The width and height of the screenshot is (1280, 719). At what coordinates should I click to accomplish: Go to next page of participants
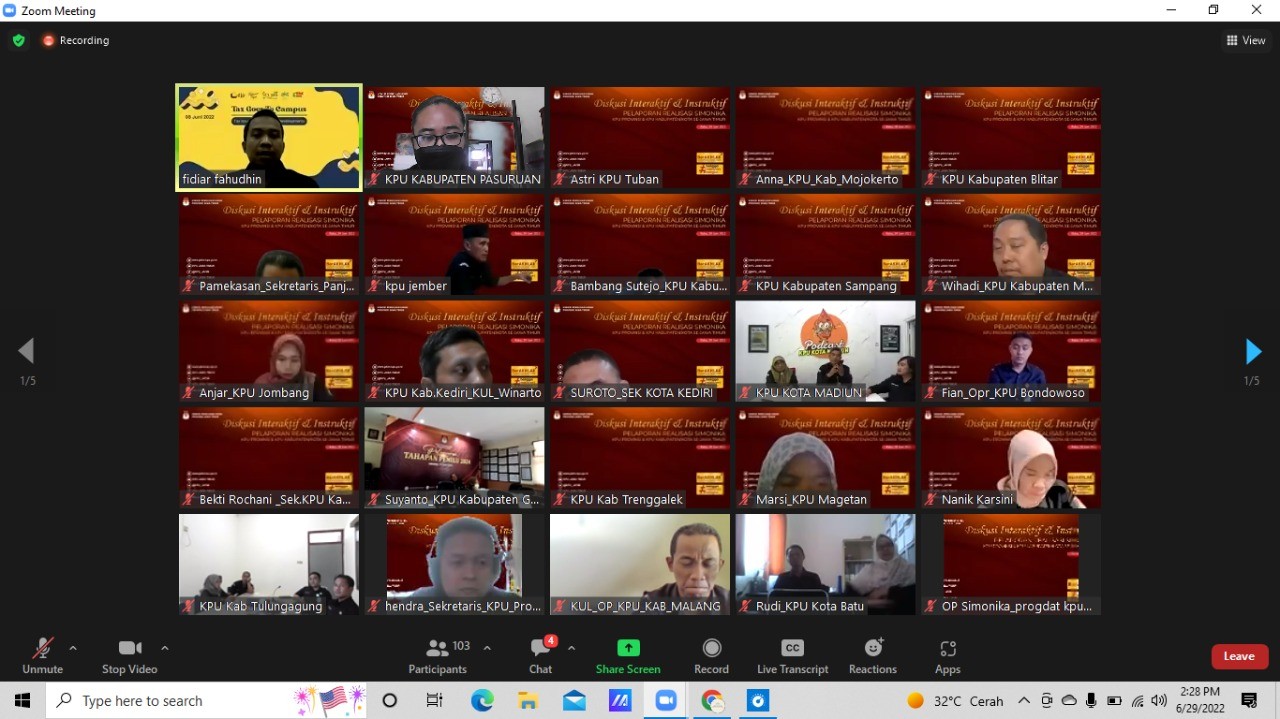pyautogui.click(x=1252, y=352)
